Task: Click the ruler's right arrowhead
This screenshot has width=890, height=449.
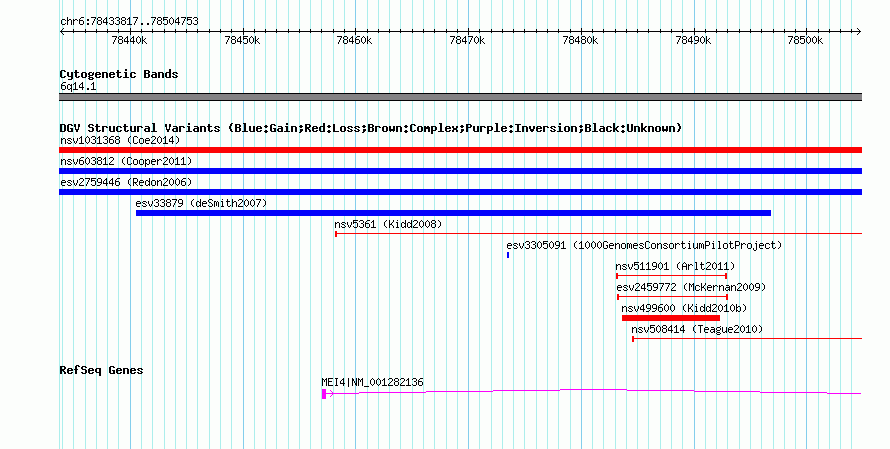Action: (x=859, y=32)
